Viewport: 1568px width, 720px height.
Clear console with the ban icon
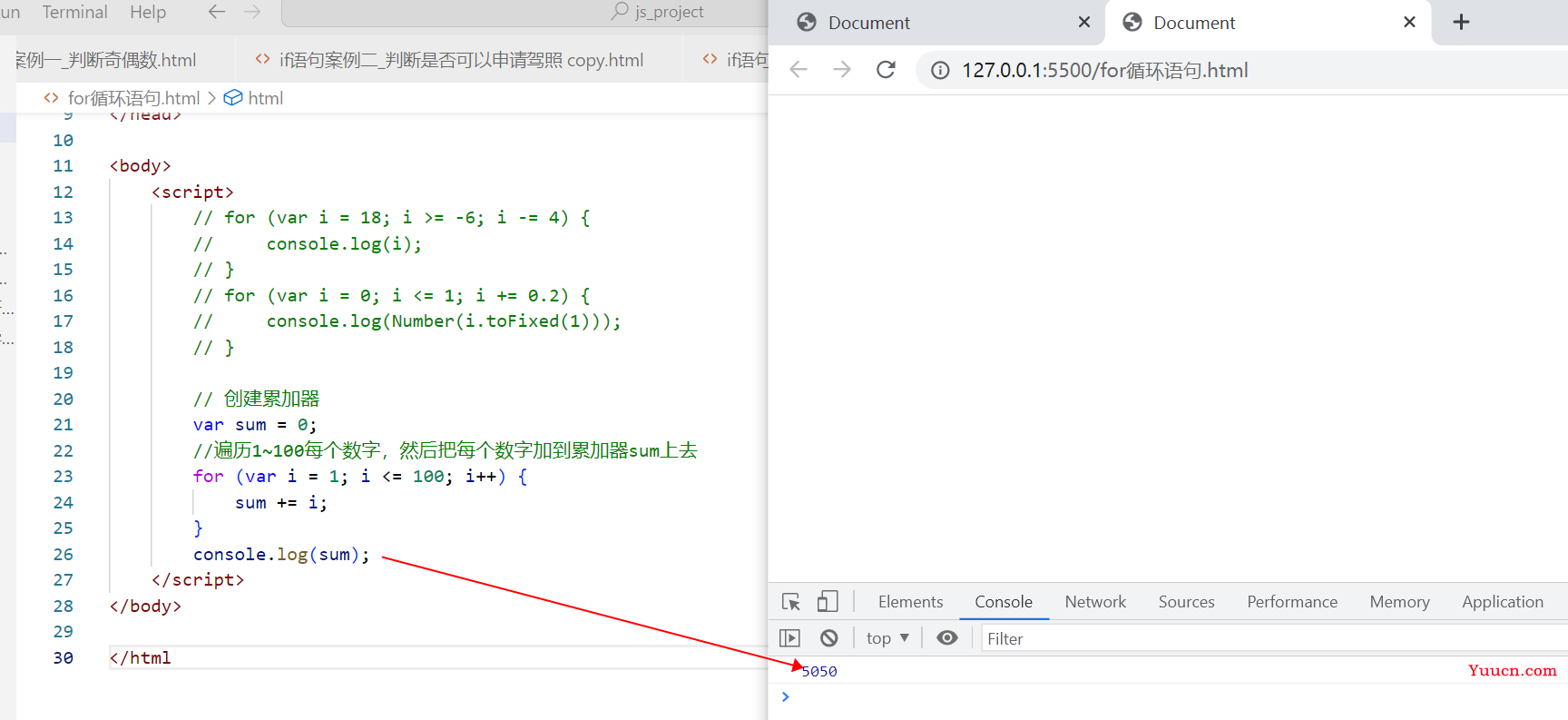[829, 638]
